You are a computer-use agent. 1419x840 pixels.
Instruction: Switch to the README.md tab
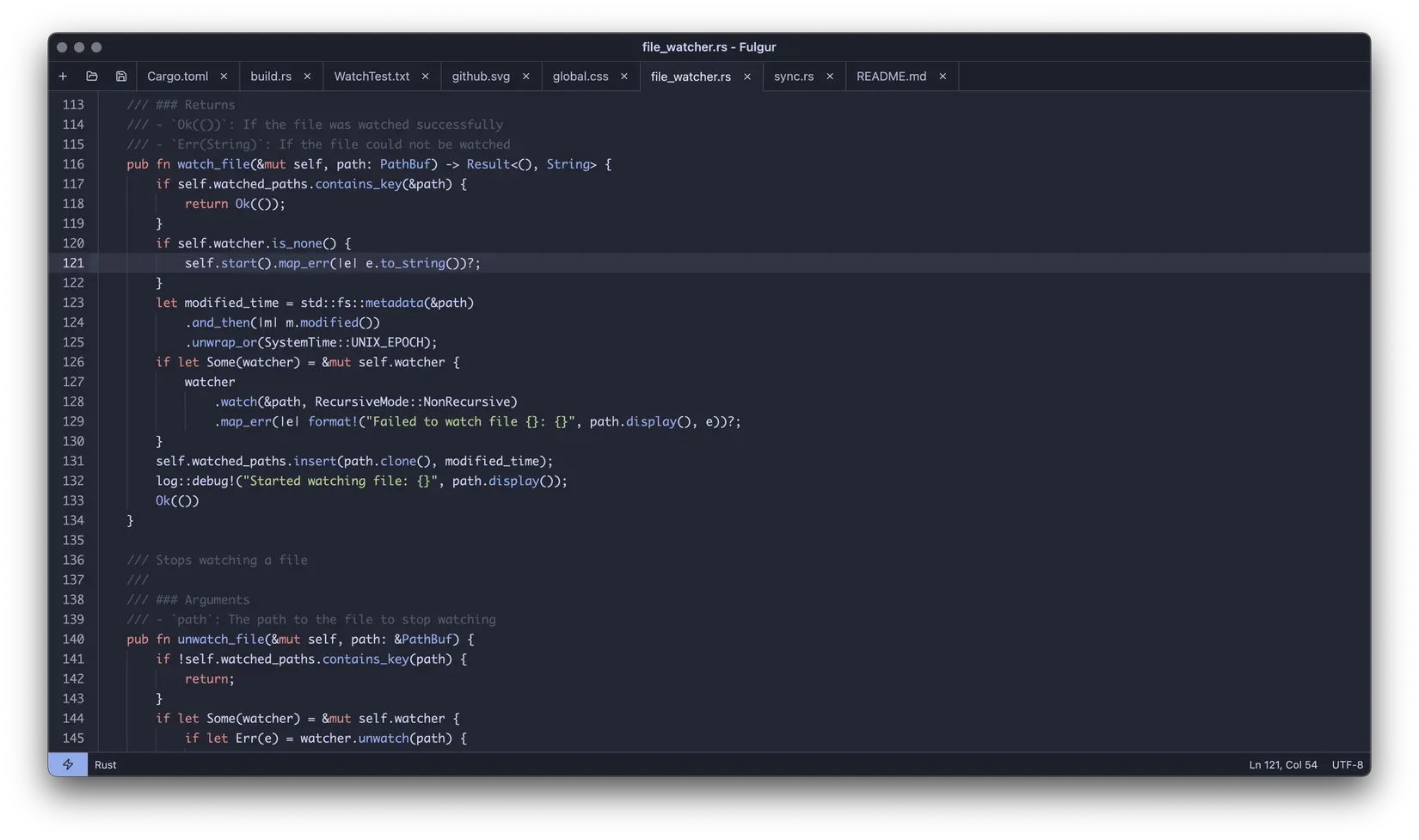click(x=891, y=76)
